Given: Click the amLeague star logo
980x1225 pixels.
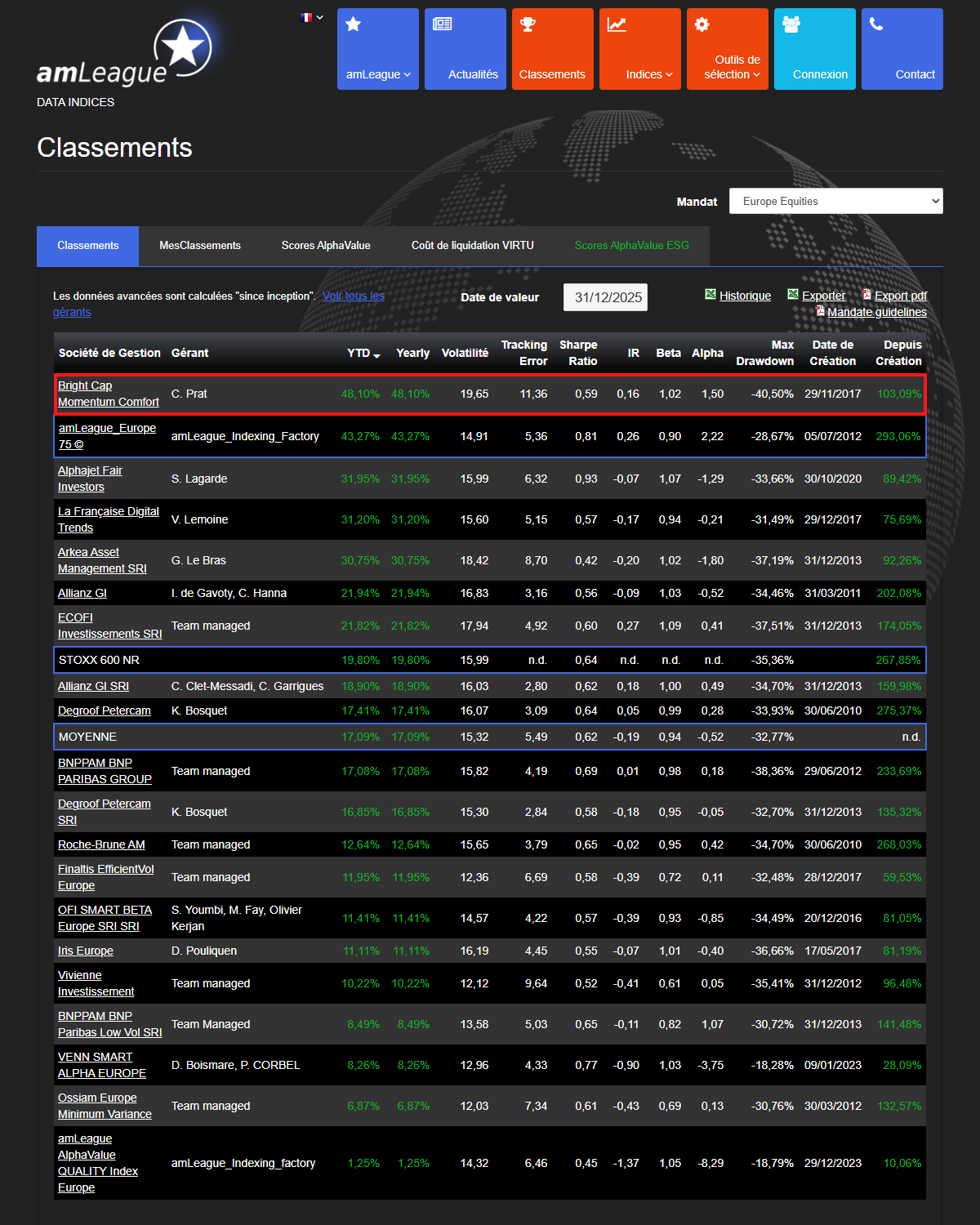Looking at the screenshot, I should click(124, 54).
